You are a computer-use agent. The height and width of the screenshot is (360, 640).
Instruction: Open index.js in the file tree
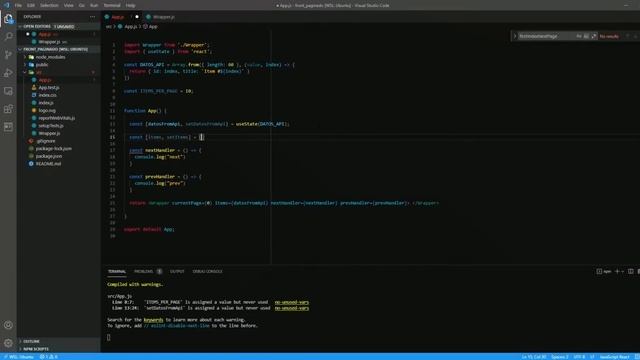(46, 103)
